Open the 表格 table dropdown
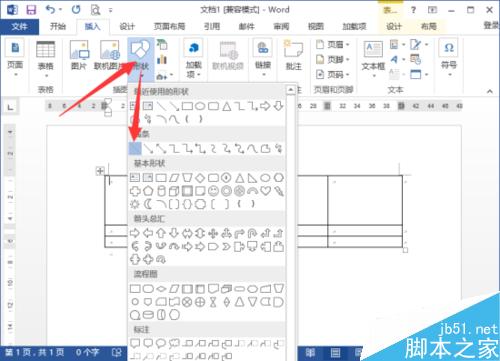 click(45, 60)
